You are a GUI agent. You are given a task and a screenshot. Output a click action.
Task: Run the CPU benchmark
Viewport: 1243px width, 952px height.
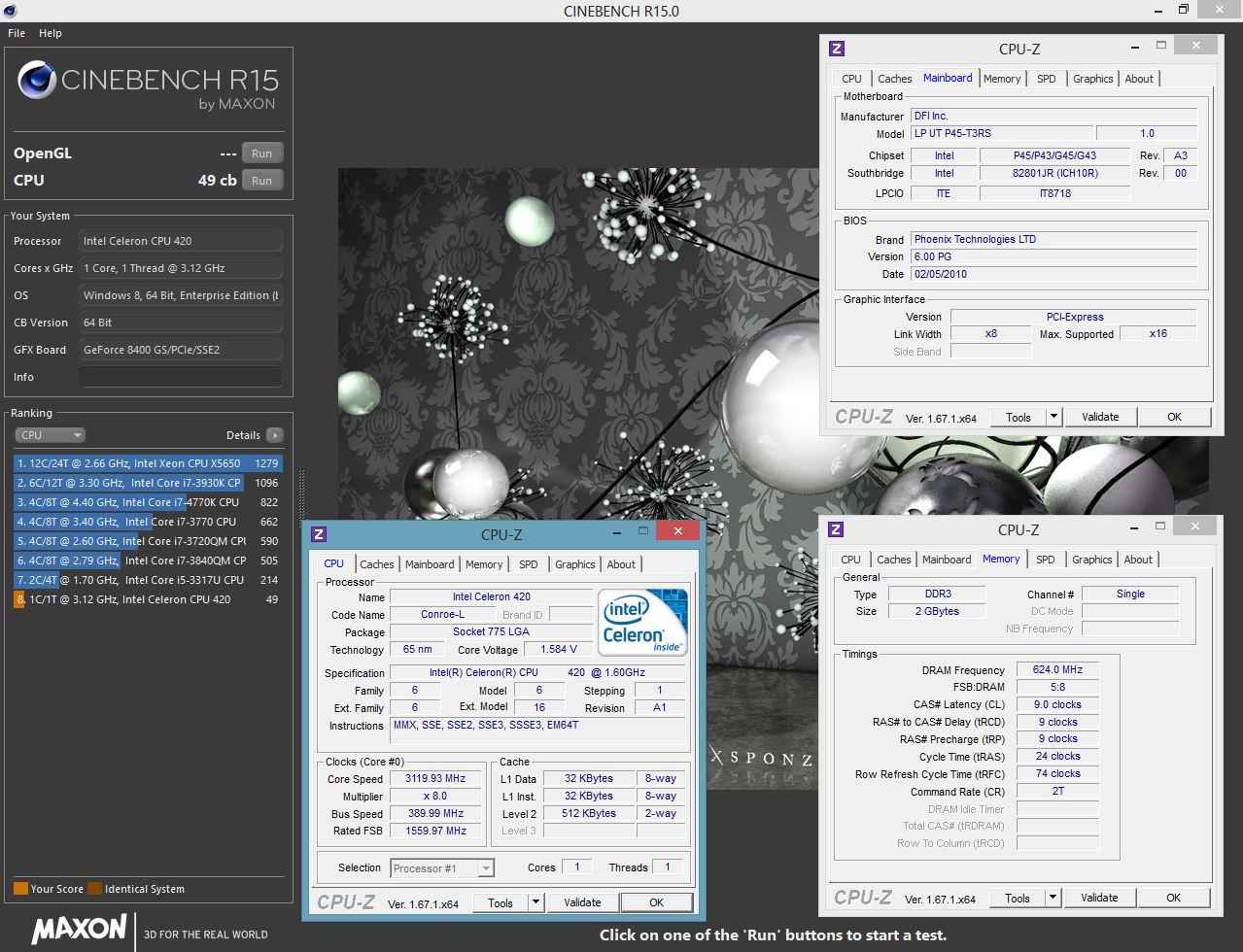tap(262, 181)
